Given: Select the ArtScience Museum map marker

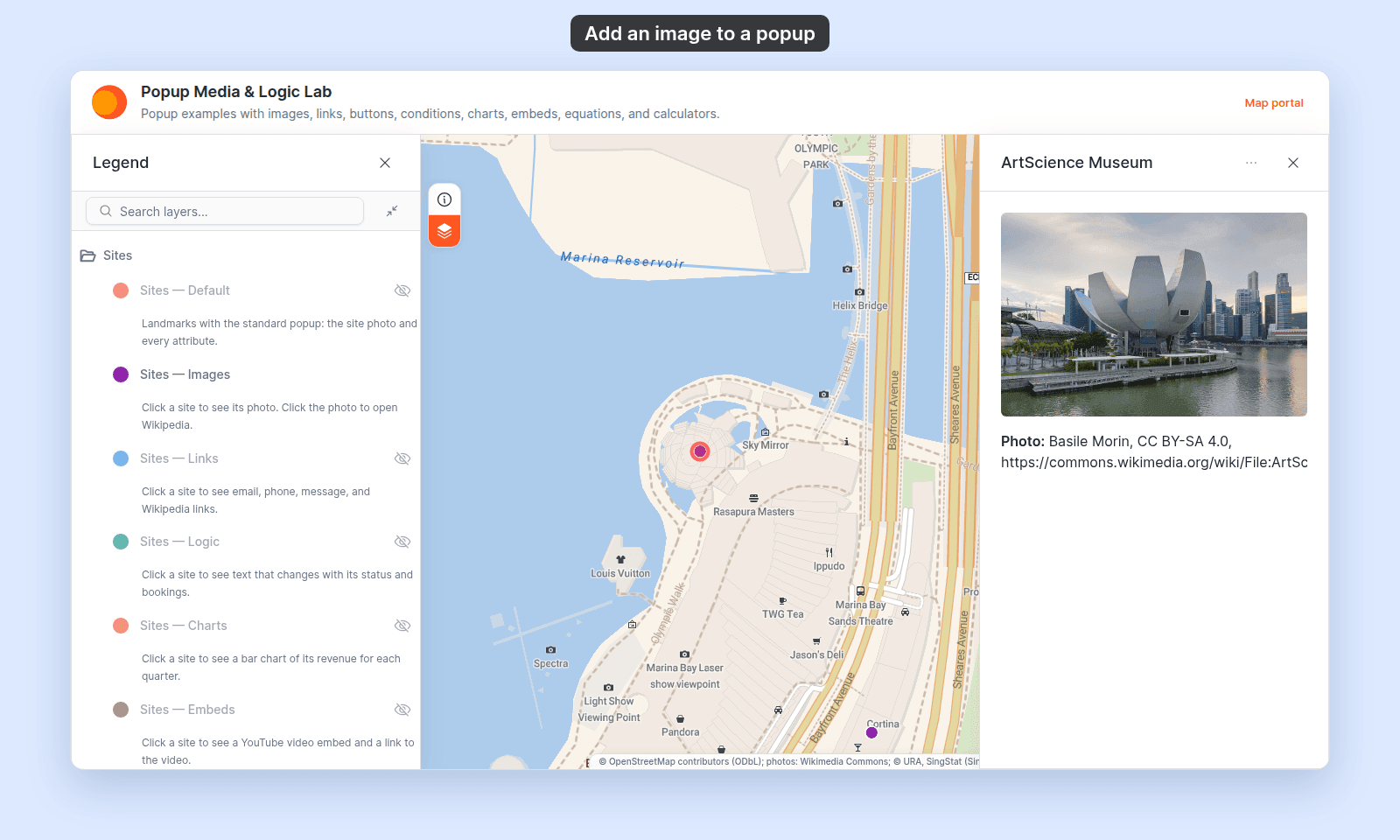Looking at the screenshot, I should 700,451.
